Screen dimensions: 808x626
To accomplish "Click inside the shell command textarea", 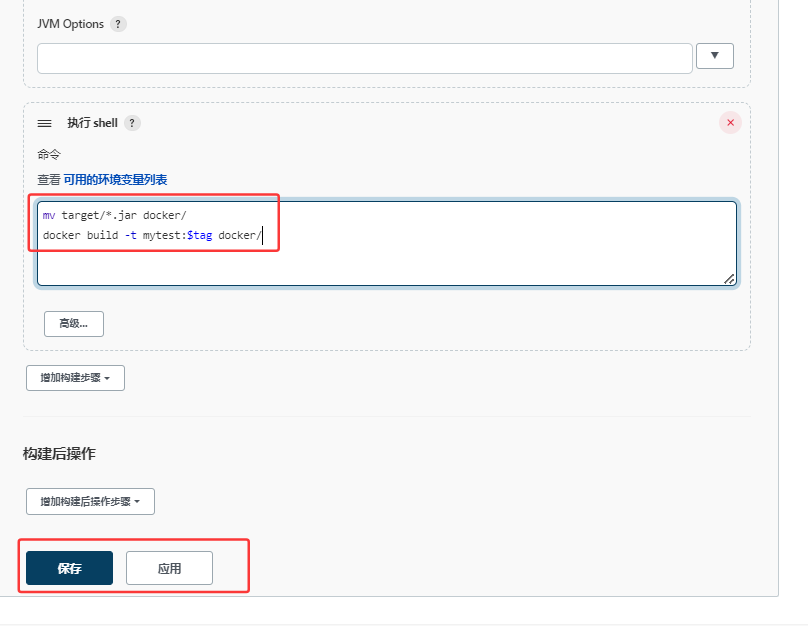I will pos(386,243).
